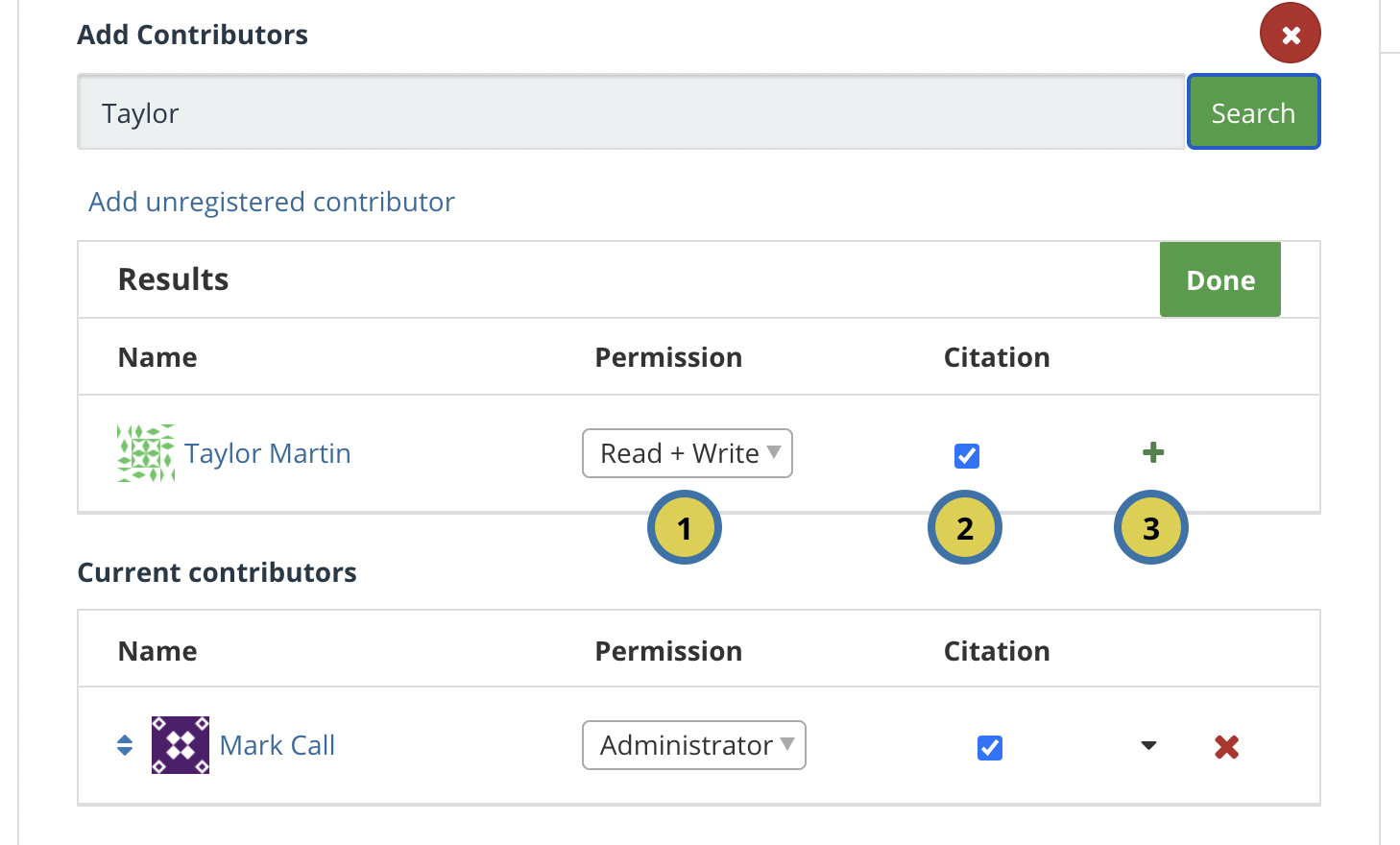Click the yellow callout marker number 3

coord(1151,527)
